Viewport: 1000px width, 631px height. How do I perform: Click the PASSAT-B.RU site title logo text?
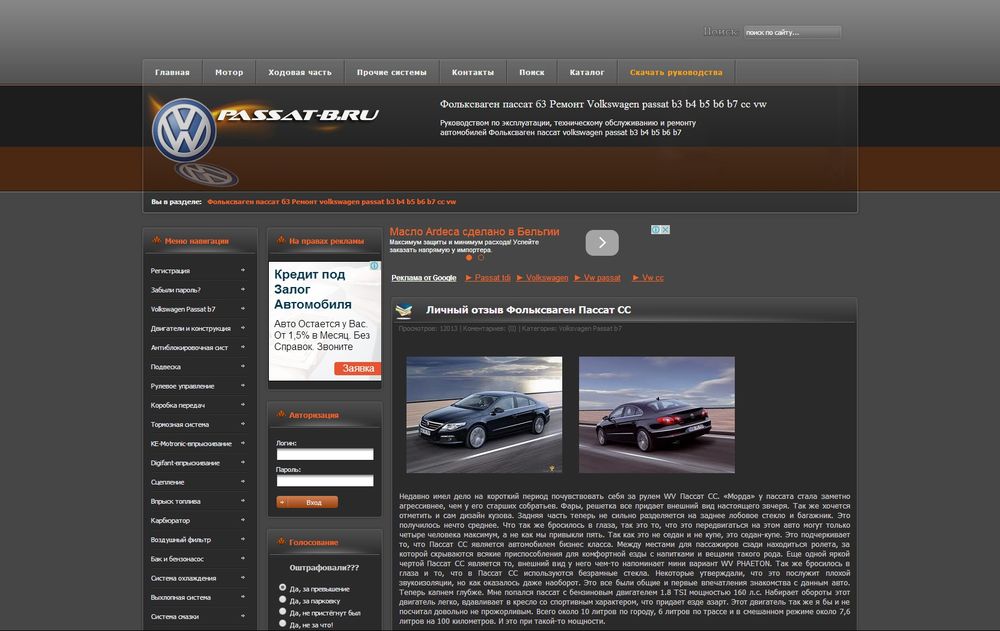pyautogui.click(x=298, y=115)
